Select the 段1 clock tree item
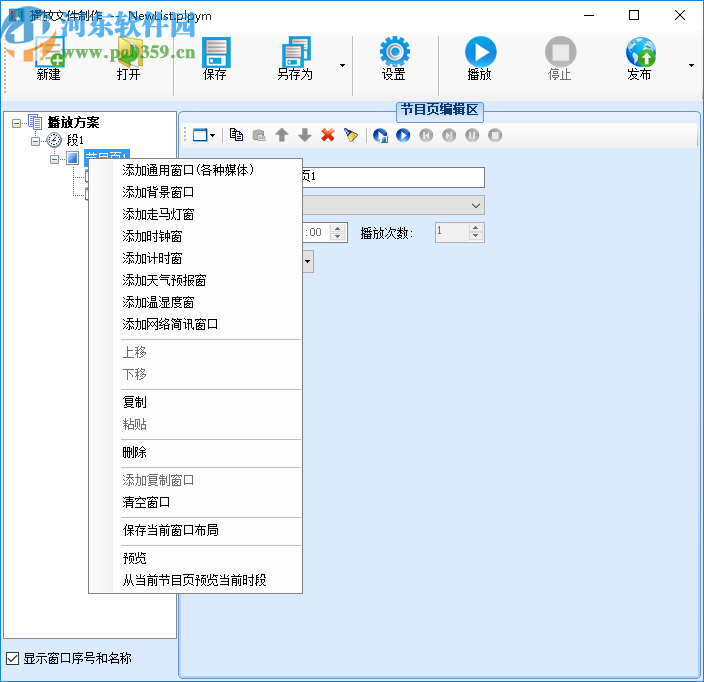 pos(75,140)
